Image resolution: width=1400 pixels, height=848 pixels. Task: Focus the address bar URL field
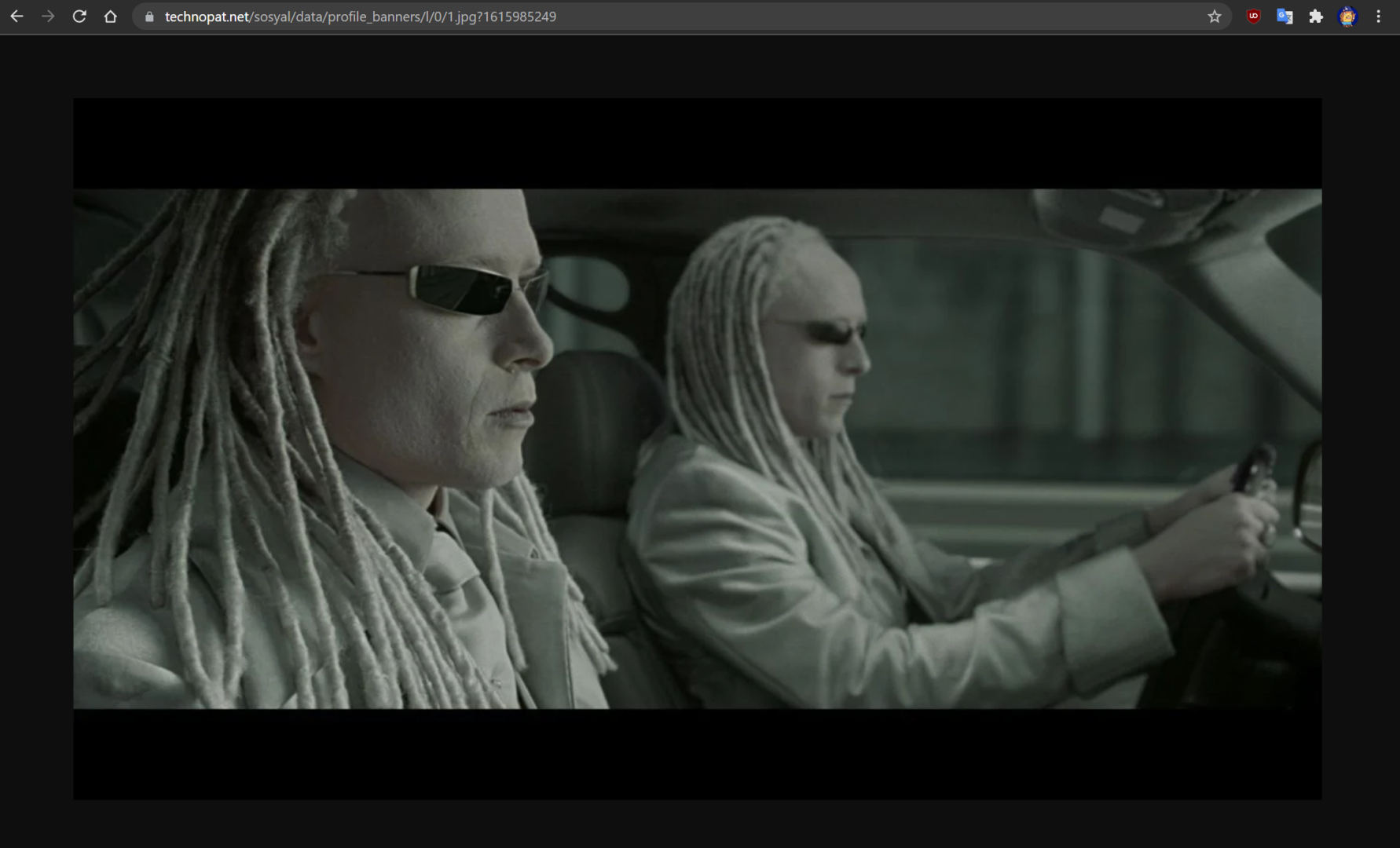coord(680,16)
